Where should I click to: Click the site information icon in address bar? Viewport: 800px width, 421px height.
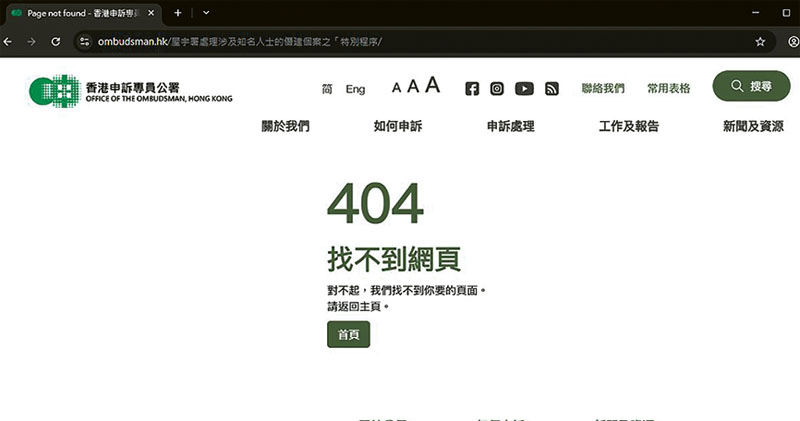pos(85,42)
